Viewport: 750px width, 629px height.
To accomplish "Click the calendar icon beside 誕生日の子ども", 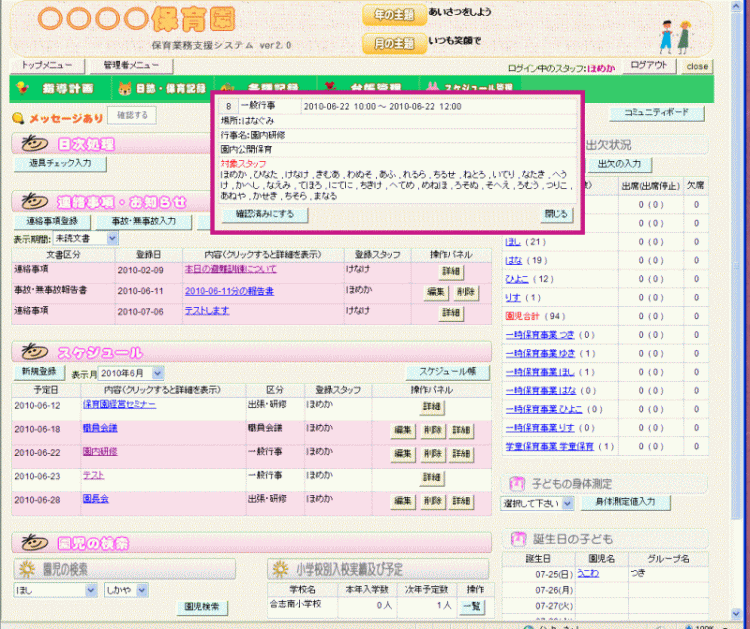I will click(517, 539).
